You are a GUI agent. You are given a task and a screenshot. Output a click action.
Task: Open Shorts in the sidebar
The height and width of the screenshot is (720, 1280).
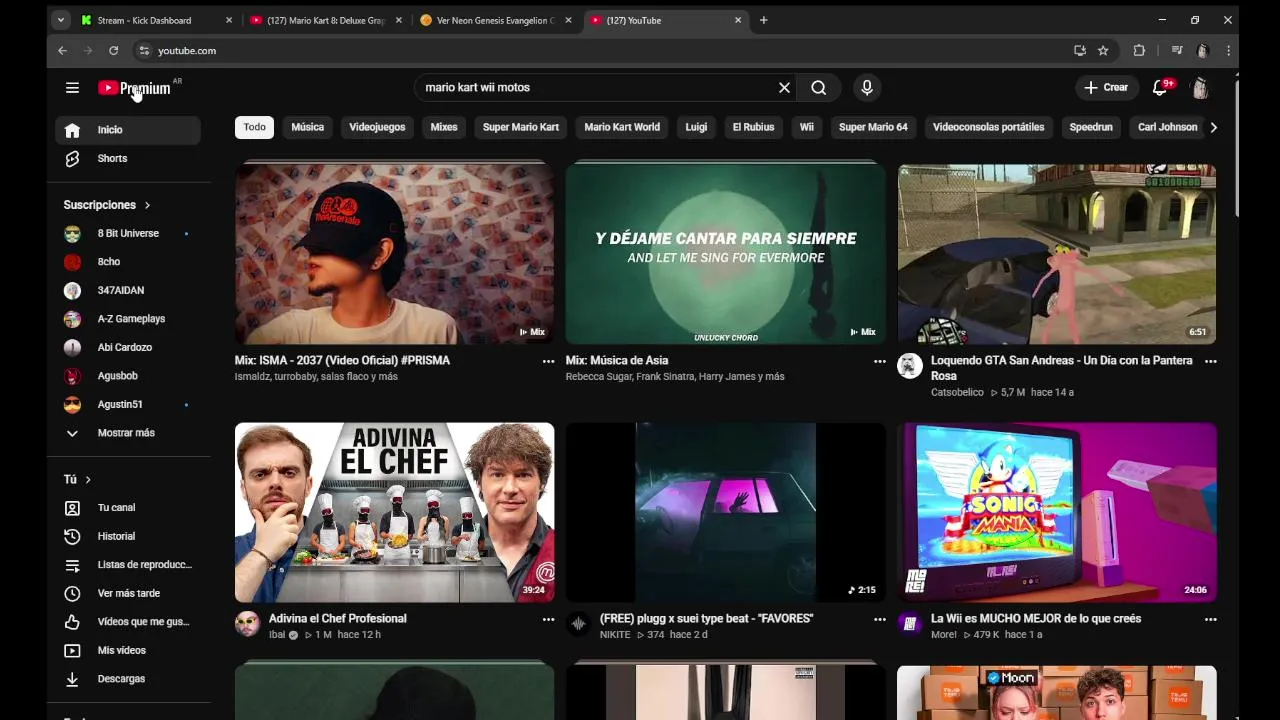(x=128, y=159)
